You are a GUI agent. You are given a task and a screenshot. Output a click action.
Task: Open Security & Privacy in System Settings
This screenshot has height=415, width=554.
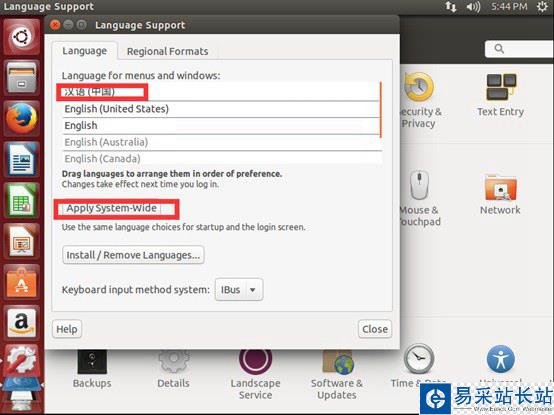(419, 100)
